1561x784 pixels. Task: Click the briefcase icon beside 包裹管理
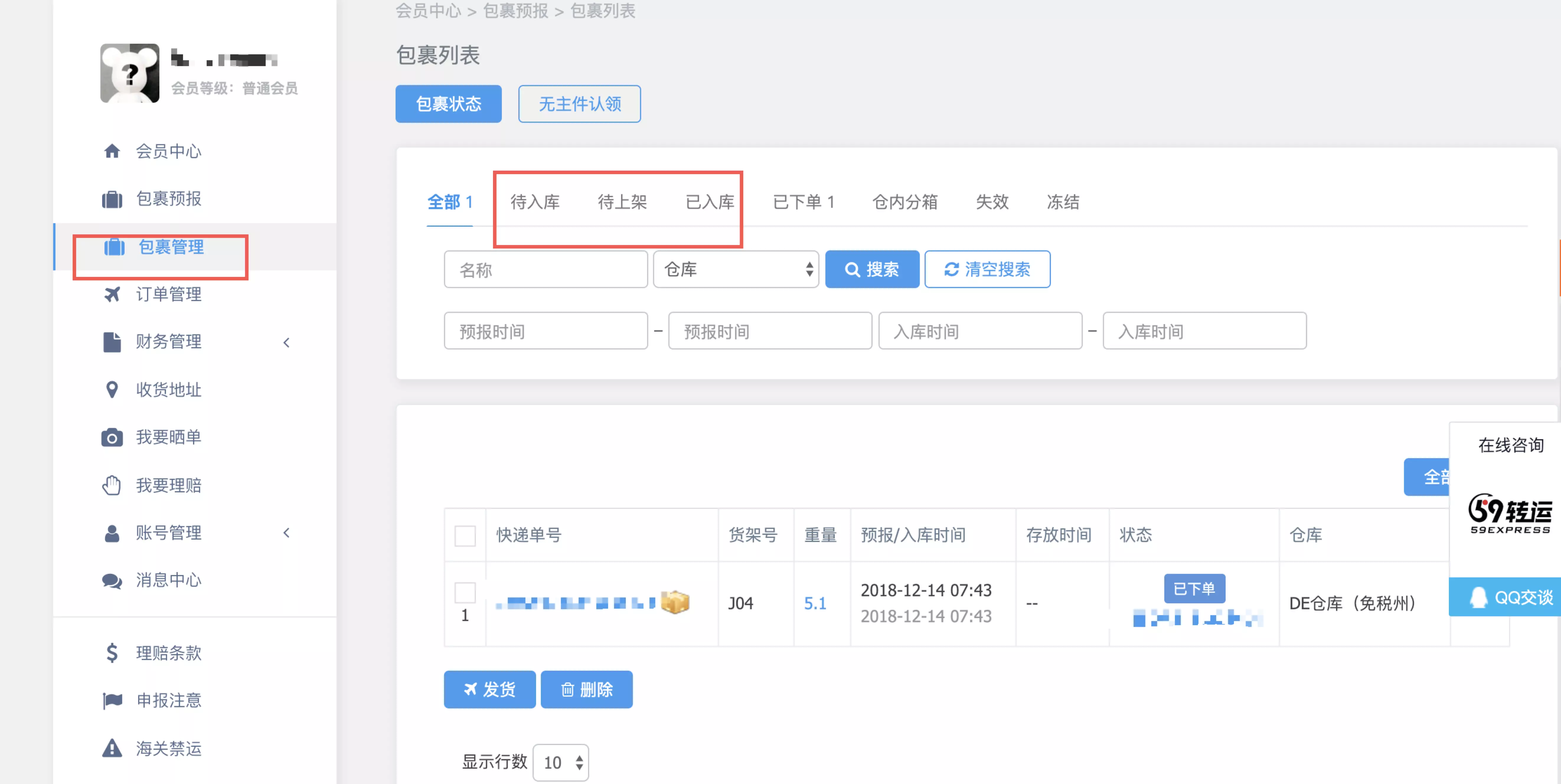[x=115, y=247]
